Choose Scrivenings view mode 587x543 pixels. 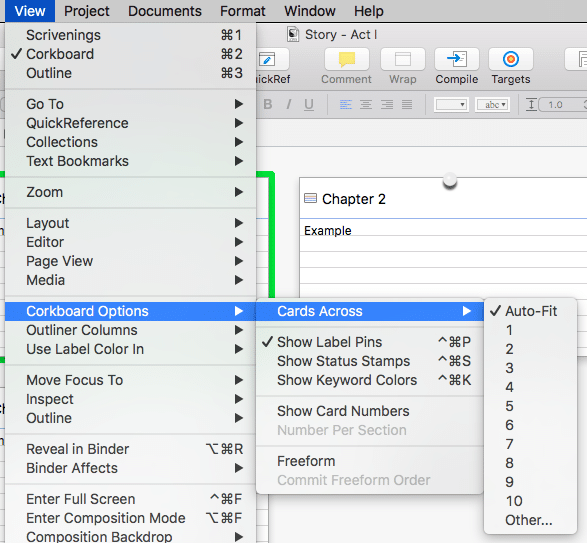pyautogui.click(x=130, y=35)
